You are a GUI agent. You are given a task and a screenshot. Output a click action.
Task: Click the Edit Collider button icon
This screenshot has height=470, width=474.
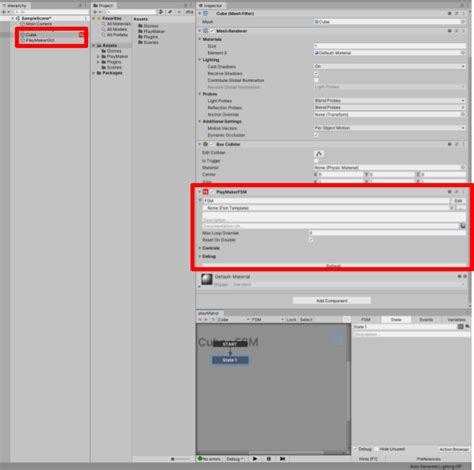[x=319, y=154]
